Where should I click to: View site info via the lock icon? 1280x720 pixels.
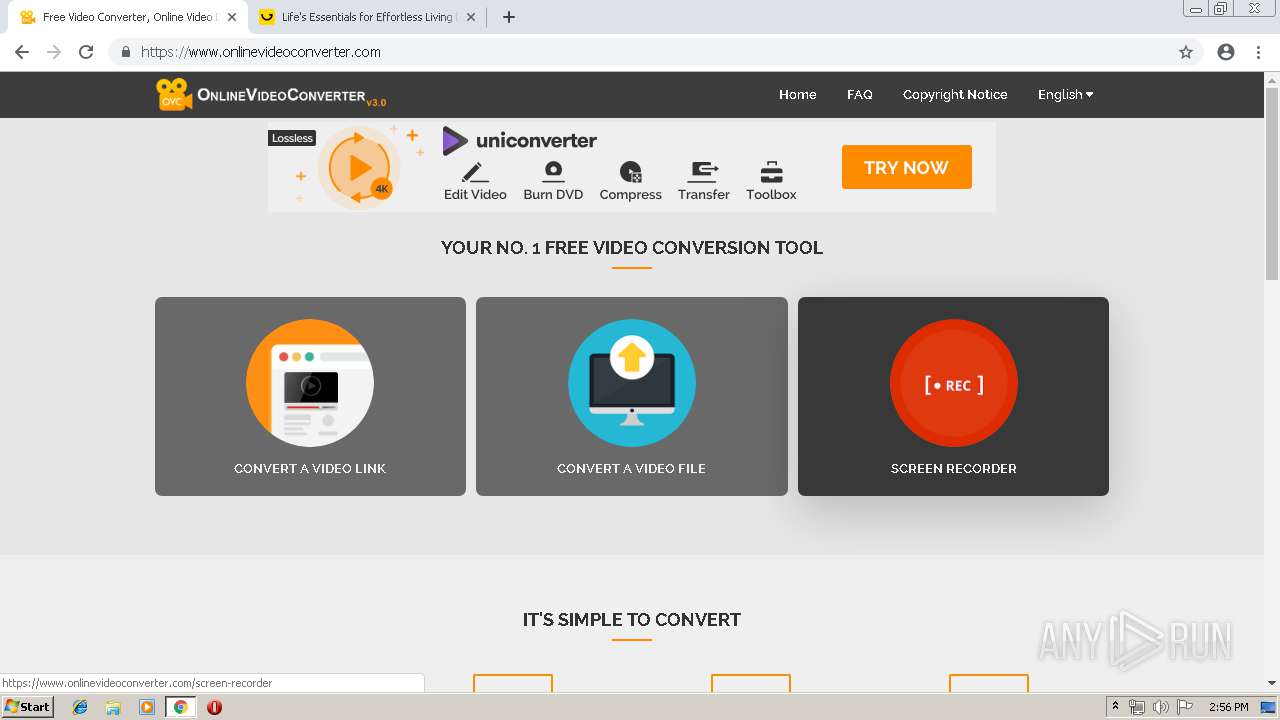pyautogui.click(x=125, y=52)
